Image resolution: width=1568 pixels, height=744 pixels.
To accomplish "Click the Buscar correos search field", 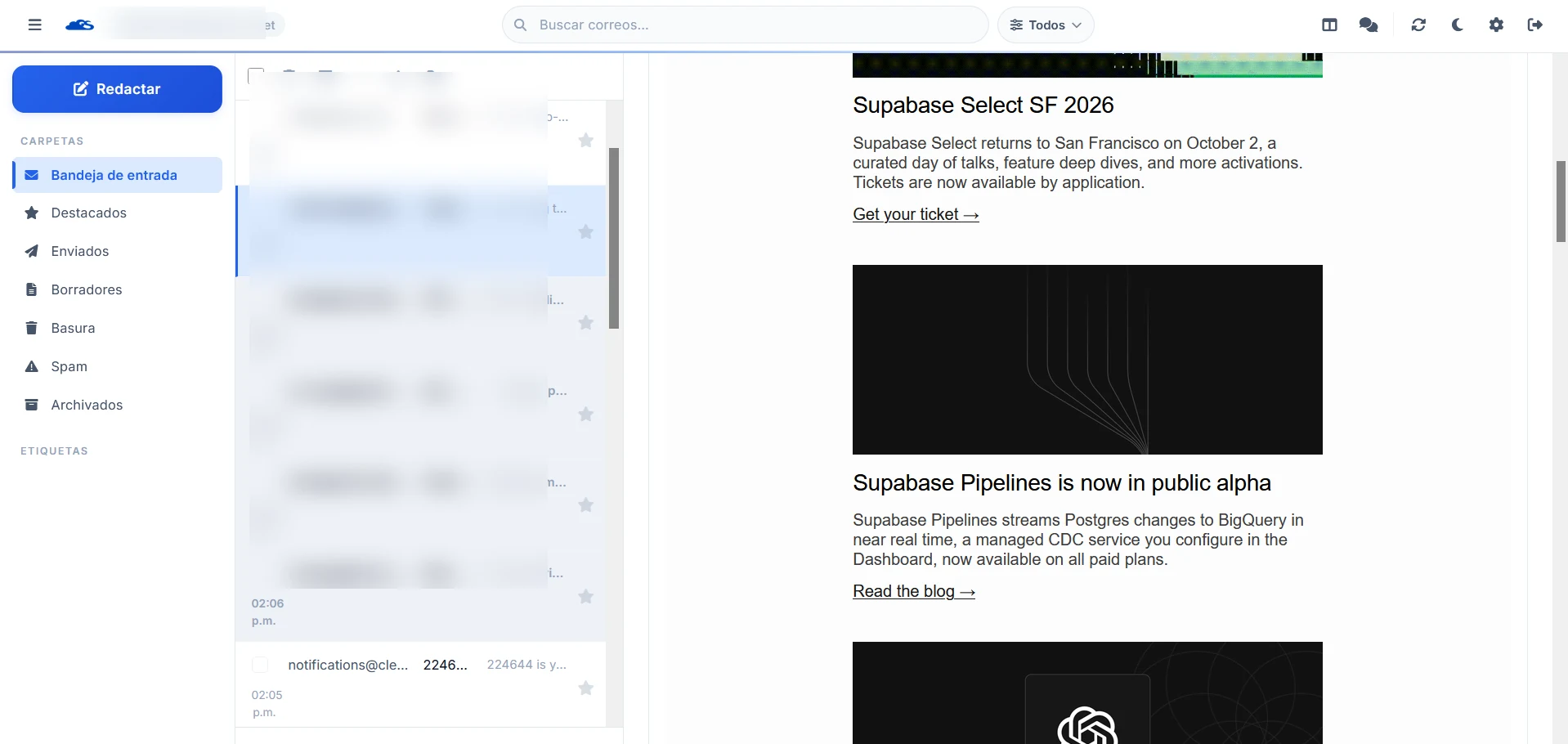I will (x=745, y=25).
